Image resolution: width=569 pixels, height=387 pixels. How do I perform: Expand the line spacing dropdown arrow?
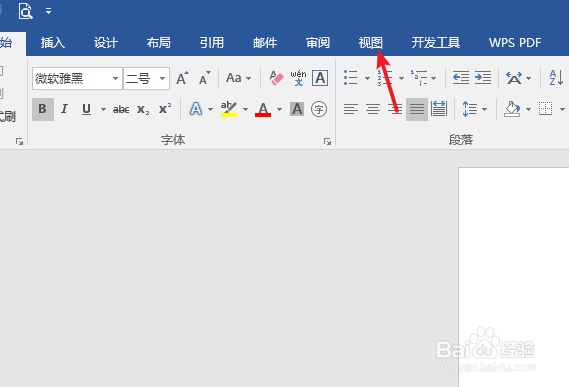coord(484,109)
